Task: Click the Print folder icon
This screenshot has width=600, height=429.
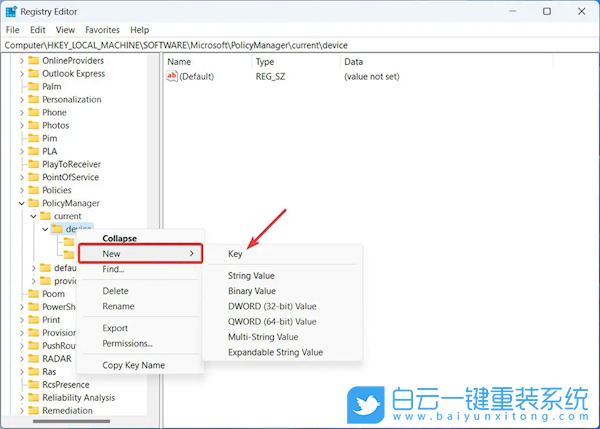Action: pyautogui.click(x=34, y=320)
